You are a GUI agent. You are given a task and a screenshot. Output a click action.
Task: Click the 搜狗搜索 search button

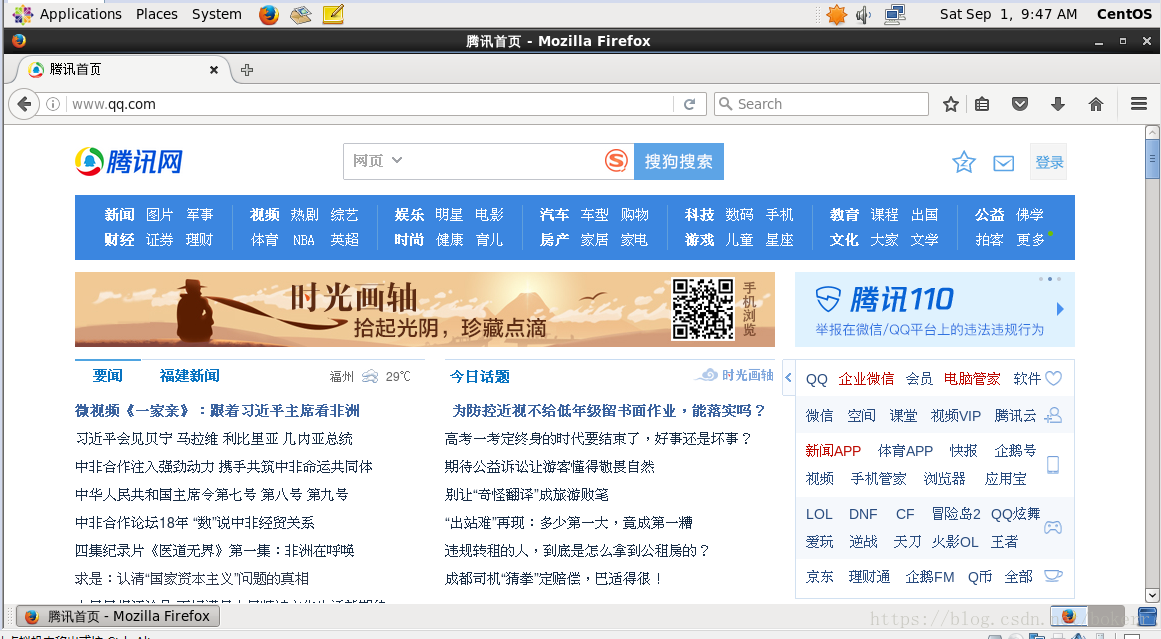coord(678,161)
